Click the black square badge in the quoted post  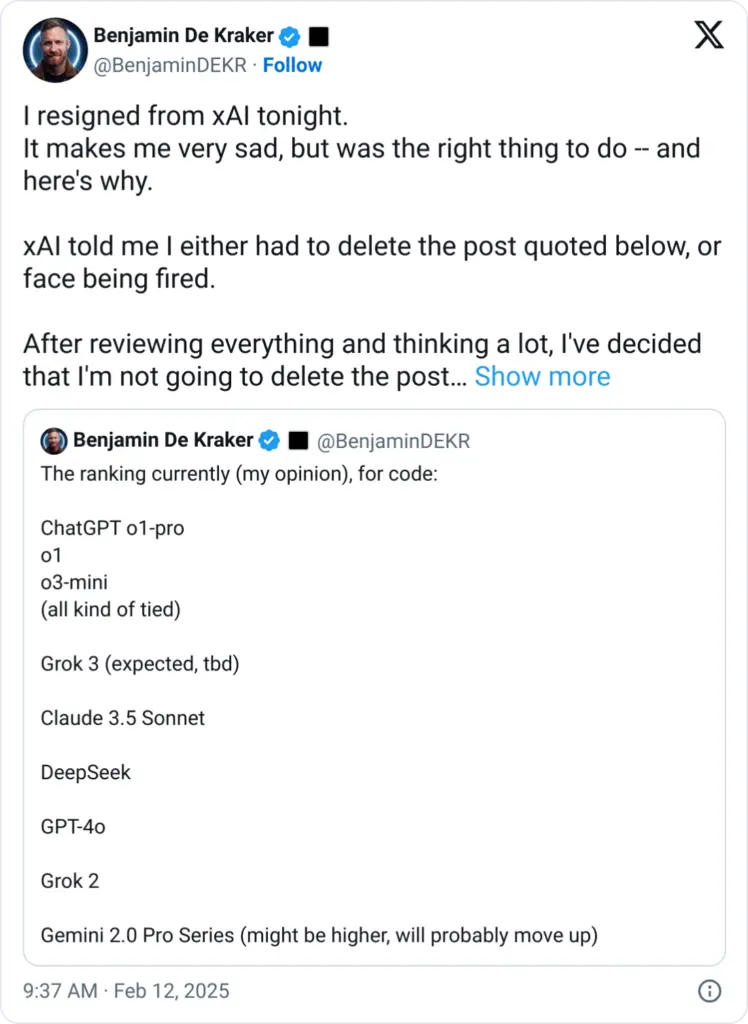(297, 441)
